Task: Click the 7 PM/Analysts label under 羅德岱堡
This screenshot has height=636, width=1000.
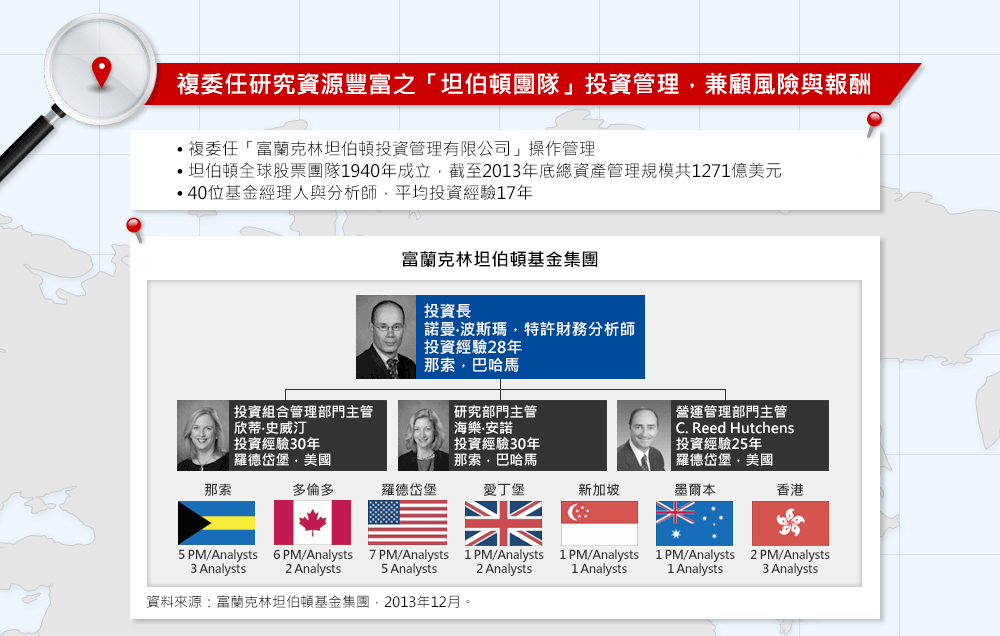Action: [x=408, y=555]
